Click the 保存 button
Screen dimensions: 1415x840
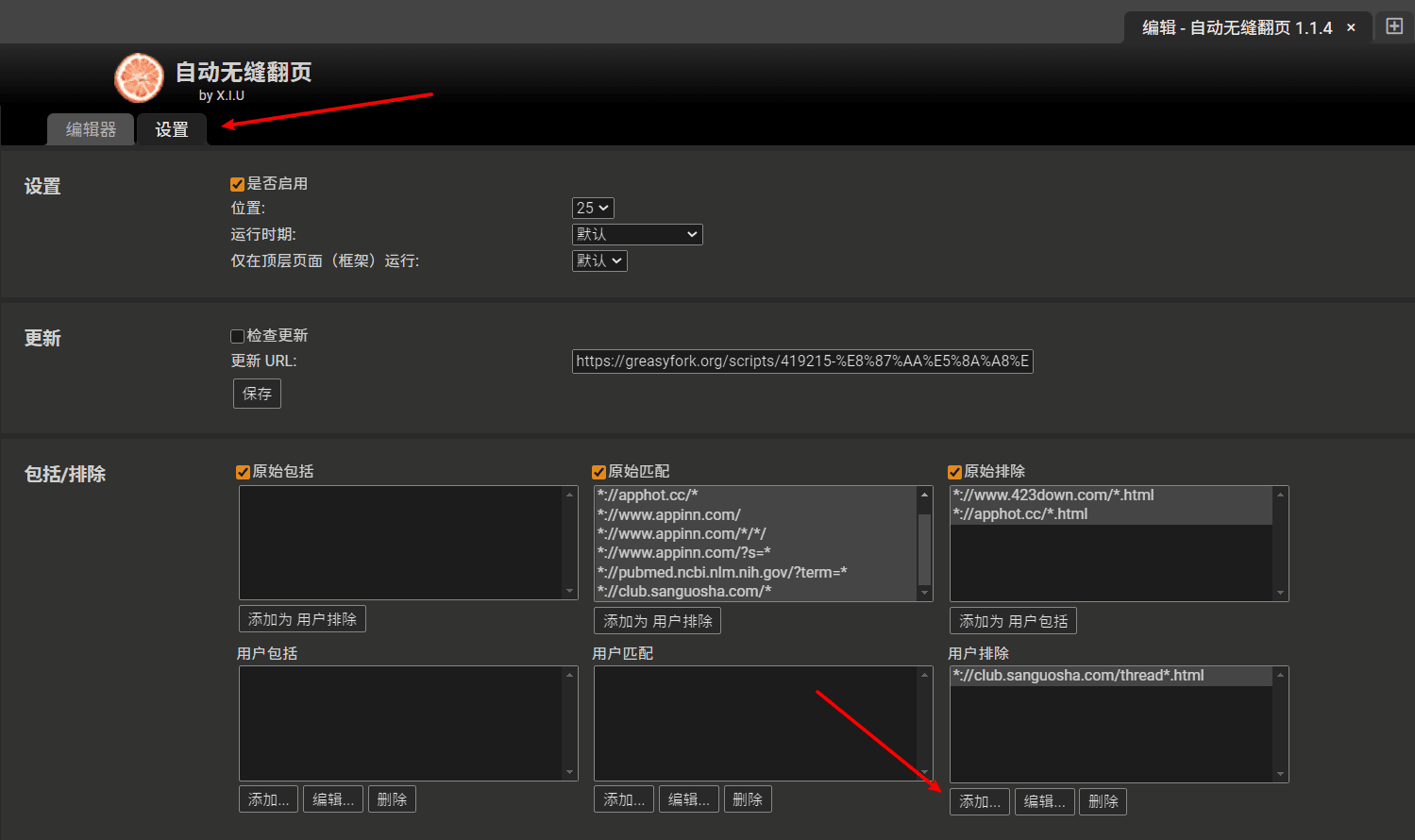(x=257, y=394)
